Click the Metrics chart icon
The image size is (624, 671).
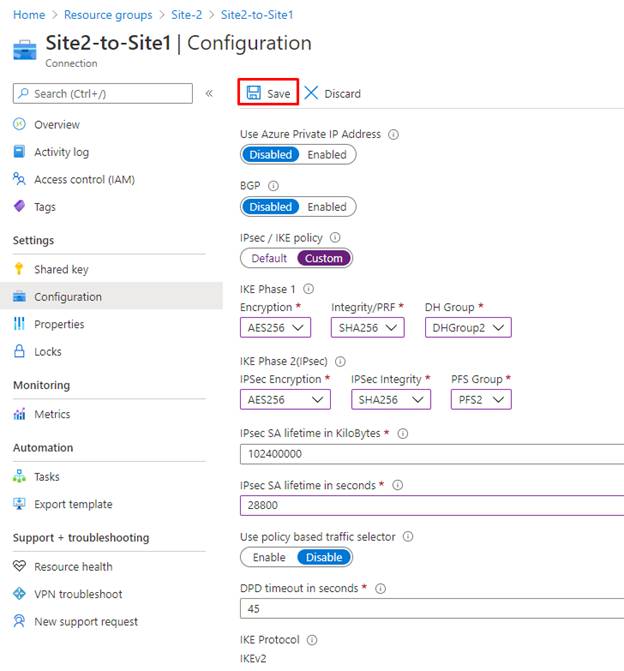(x=19, y=414)
